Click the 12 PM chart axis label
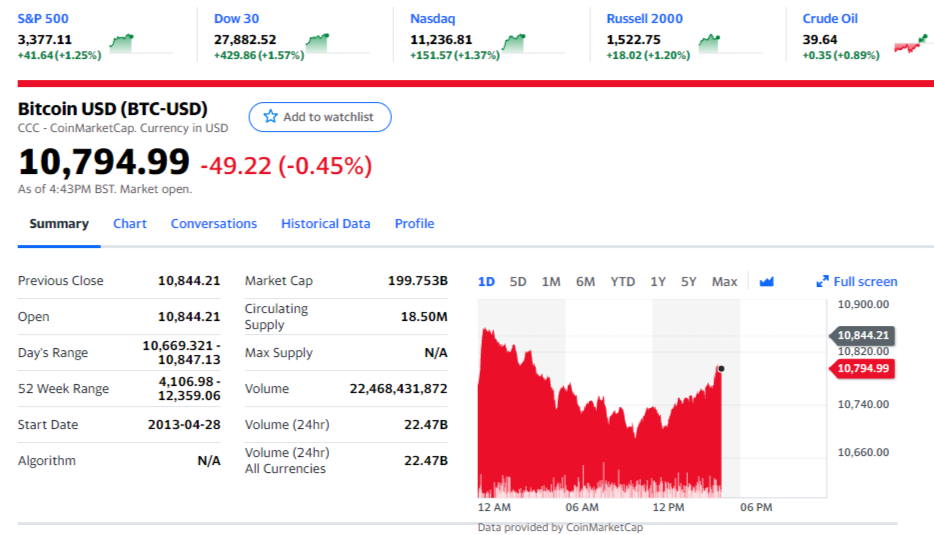The image size is (934, 535). point(668,508)
